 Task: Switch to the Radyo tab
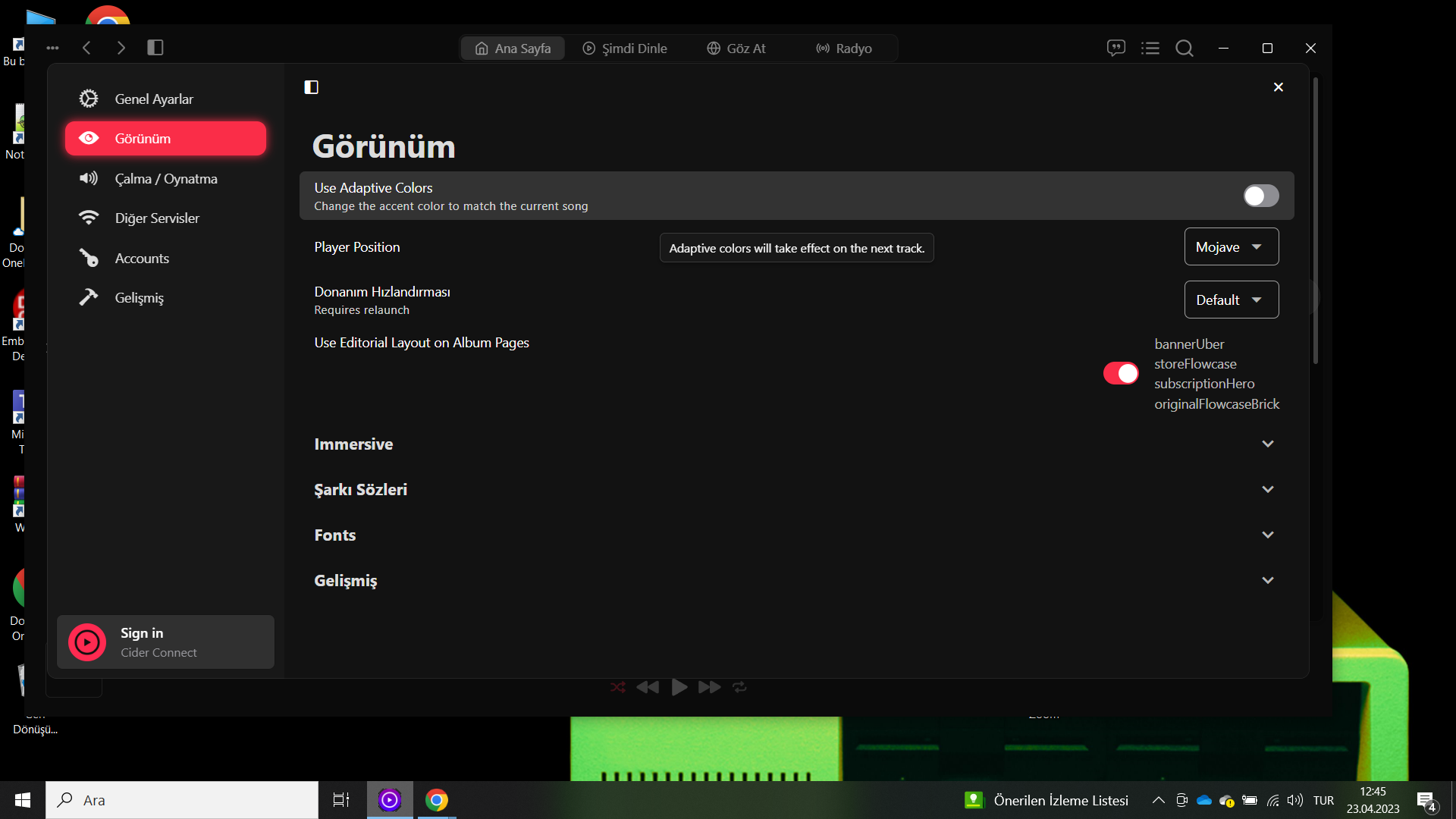point(844,49)
